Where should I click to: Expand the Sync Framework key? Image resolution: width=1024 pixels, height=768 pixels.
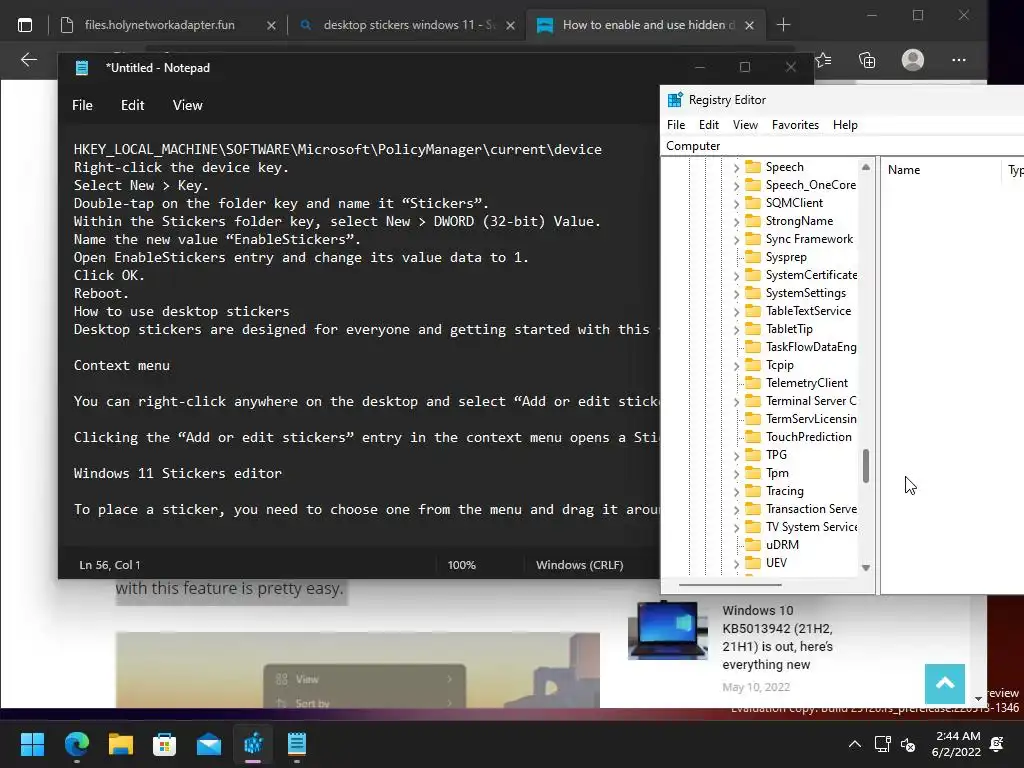click(x=736, y=240)
